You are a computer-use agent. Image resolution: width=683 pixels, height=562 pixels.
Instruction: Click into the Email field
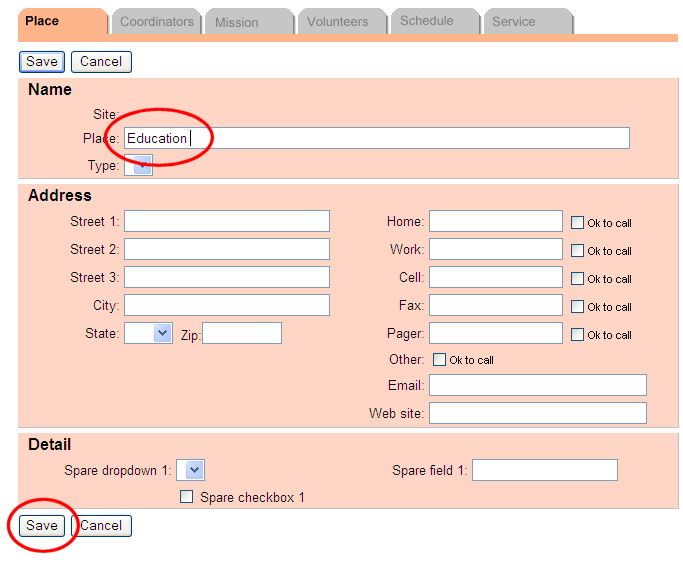click(537, 385)
